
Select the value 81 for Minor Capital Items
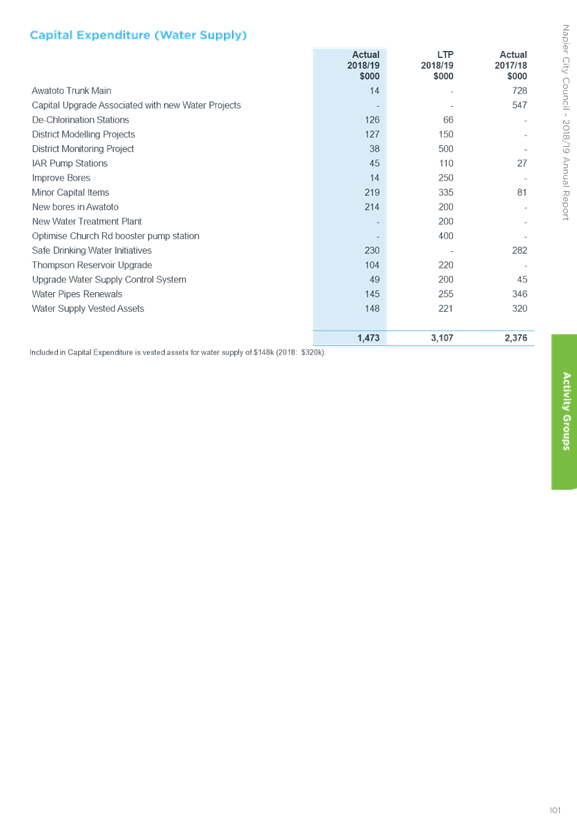pyautogui.click(x=522, y=193)
